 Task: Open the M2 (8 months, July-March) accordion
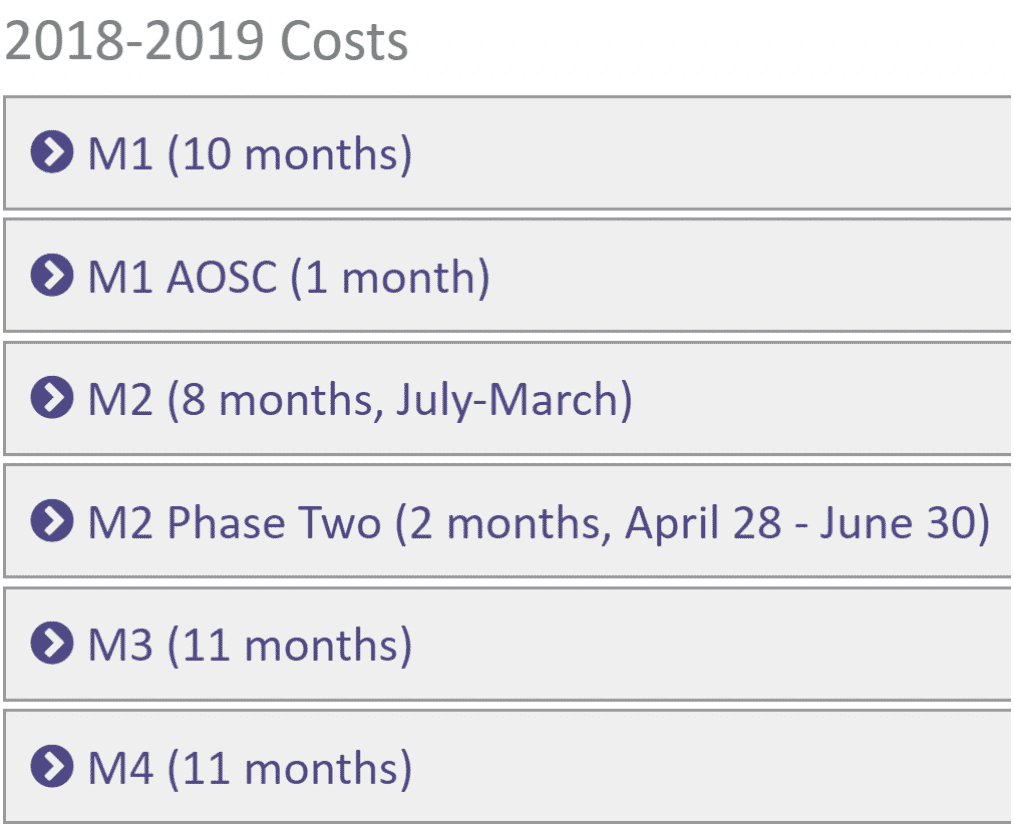point(507,398)
